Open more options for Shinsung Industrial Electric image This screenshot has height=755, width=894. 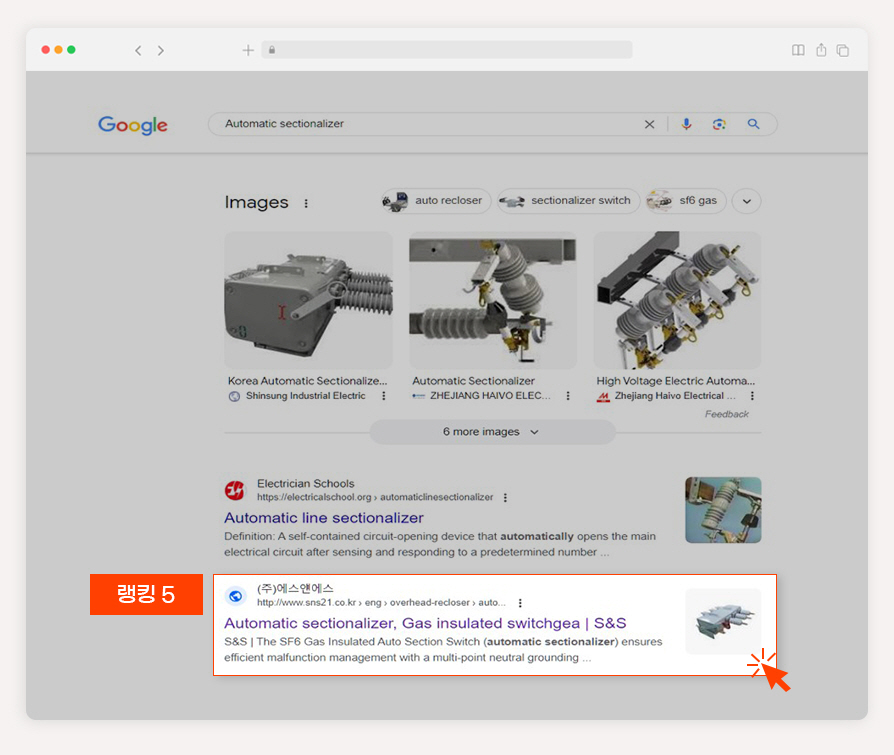click(x=384, y=396)
